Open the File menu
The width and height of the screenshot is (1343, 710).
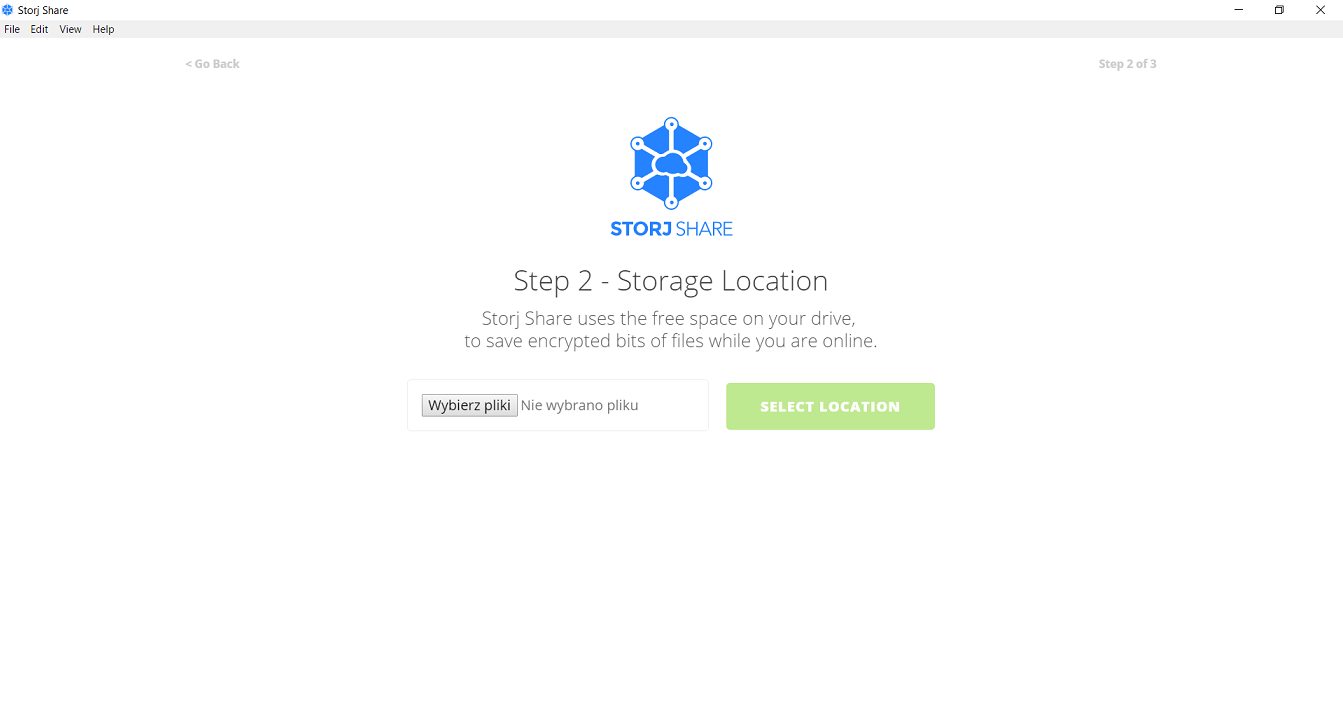12,29
